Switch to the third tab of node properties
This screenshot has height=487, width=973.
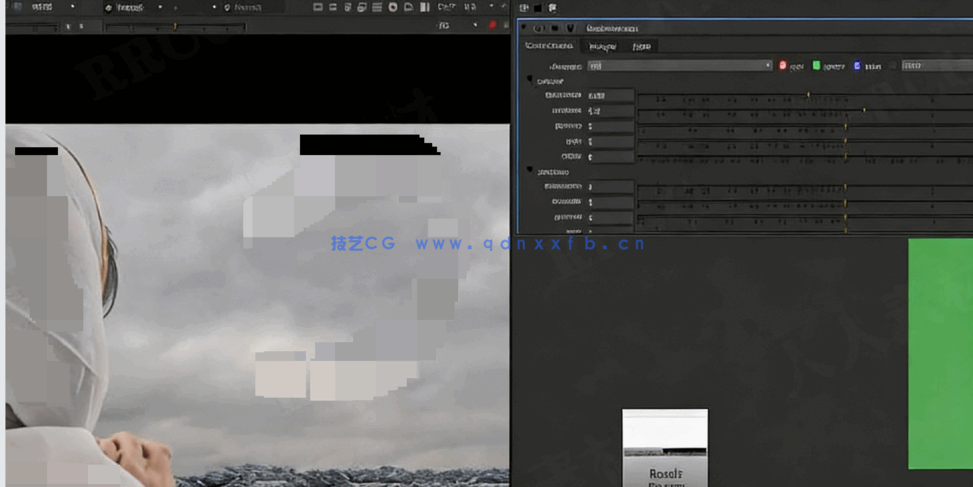tap(641, 46)
